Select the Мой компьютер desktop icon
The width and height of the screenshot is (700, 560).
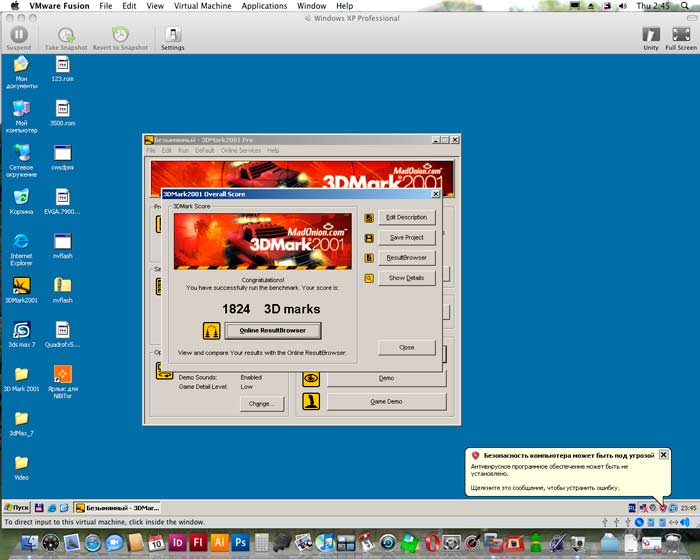pos(21,116)
